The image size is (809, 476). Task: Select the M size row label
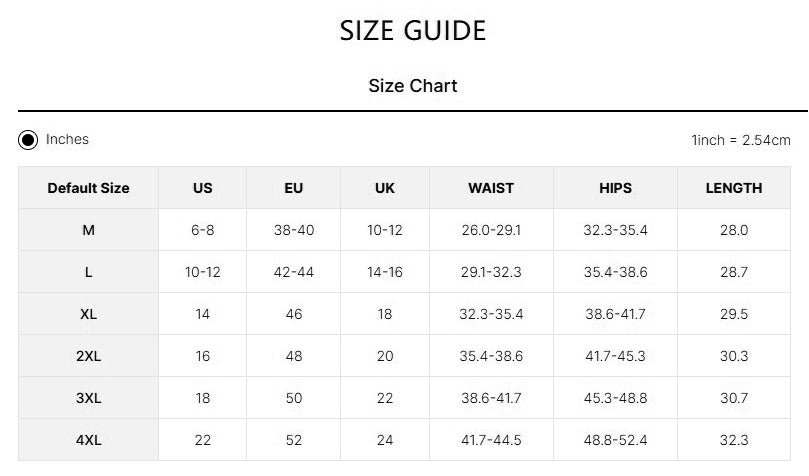click(x=88, y=230)
